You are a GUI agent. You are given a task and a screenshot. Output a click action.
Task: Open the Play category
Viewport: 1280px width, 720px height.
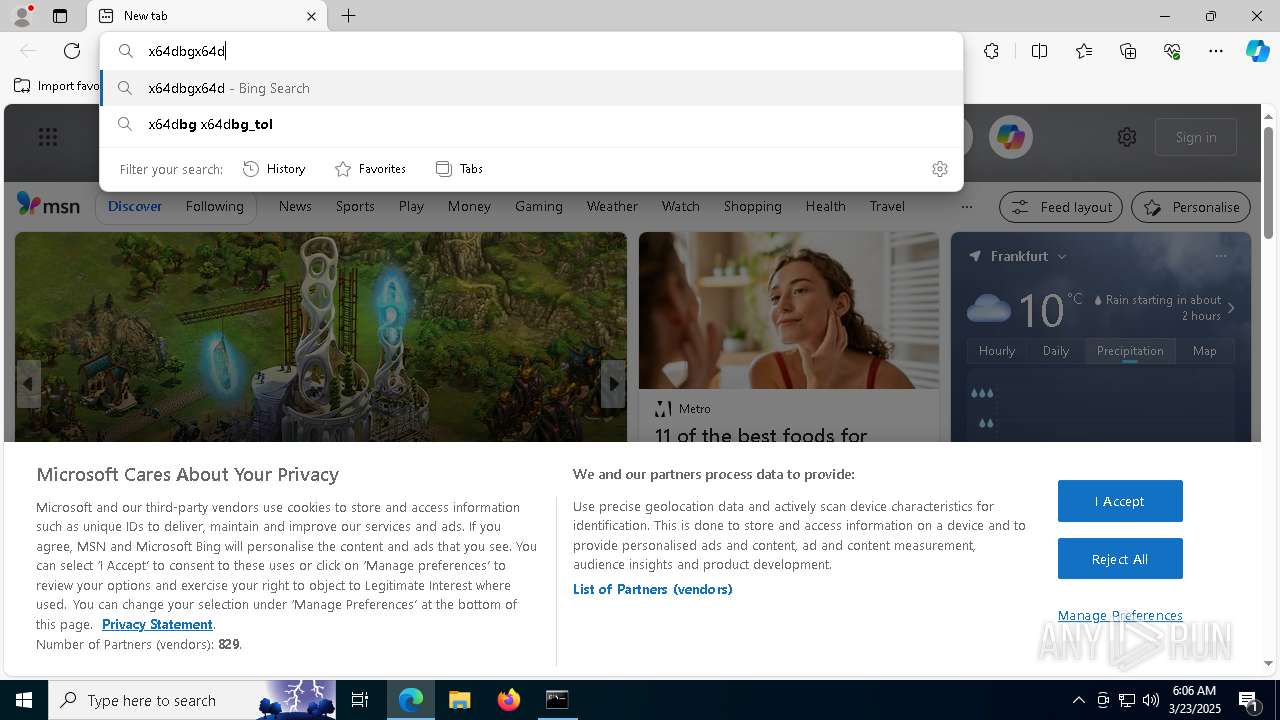411,206
